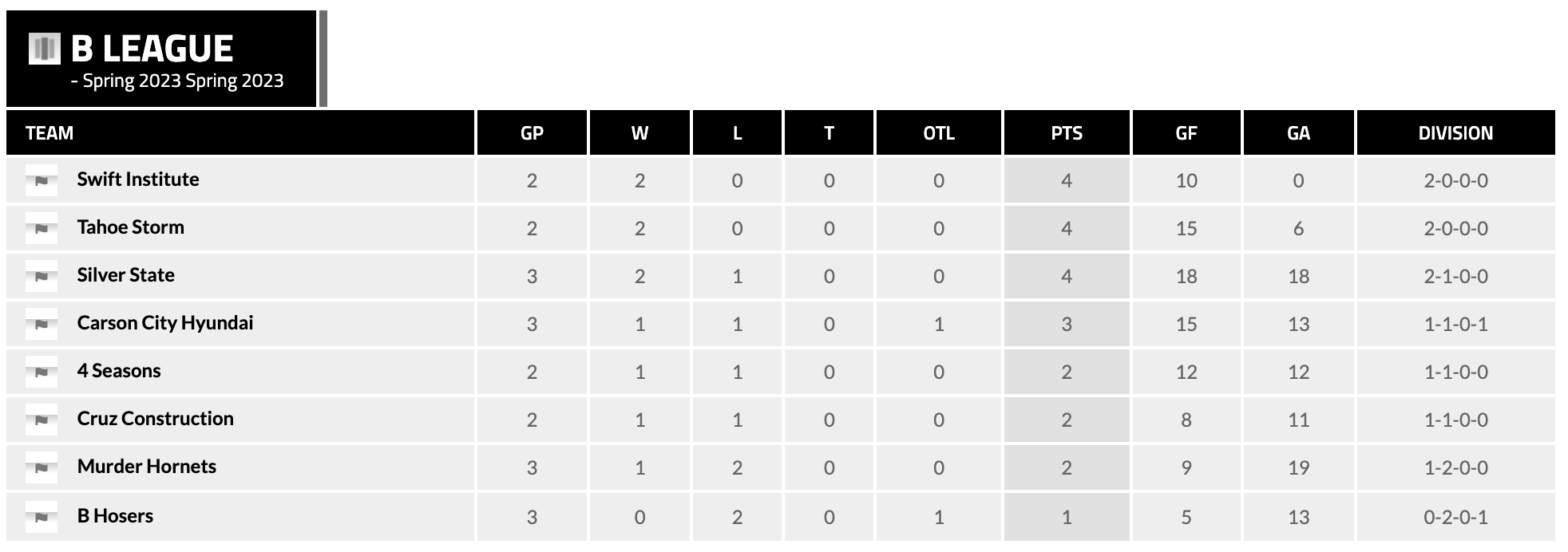The image size is (1568, 552).
Task: Sort by GF goals for header
Action: point(1186,133)
